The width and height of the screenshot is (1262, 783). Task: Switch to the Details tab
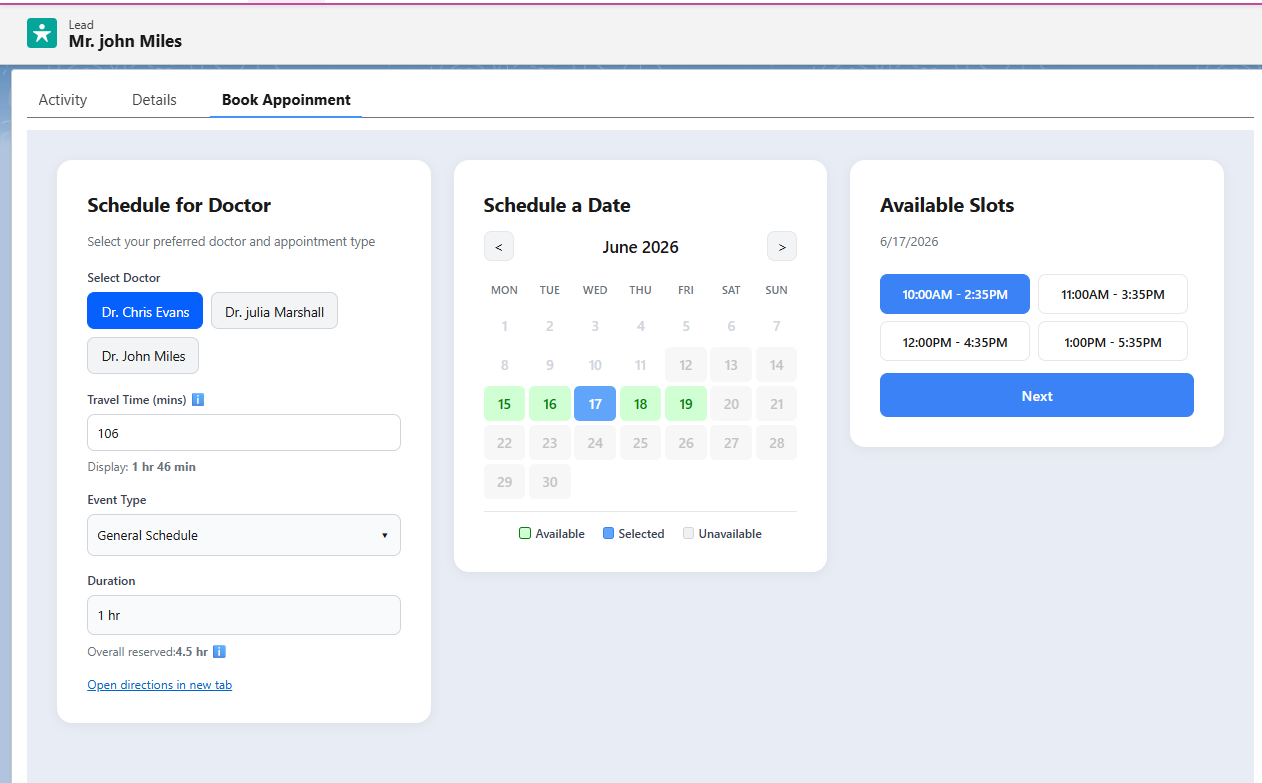(154, 100)
